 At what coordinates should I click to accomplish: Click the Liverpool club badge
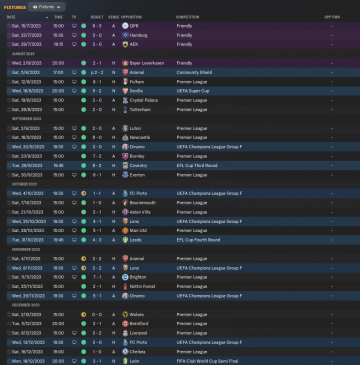coord(125,333)
